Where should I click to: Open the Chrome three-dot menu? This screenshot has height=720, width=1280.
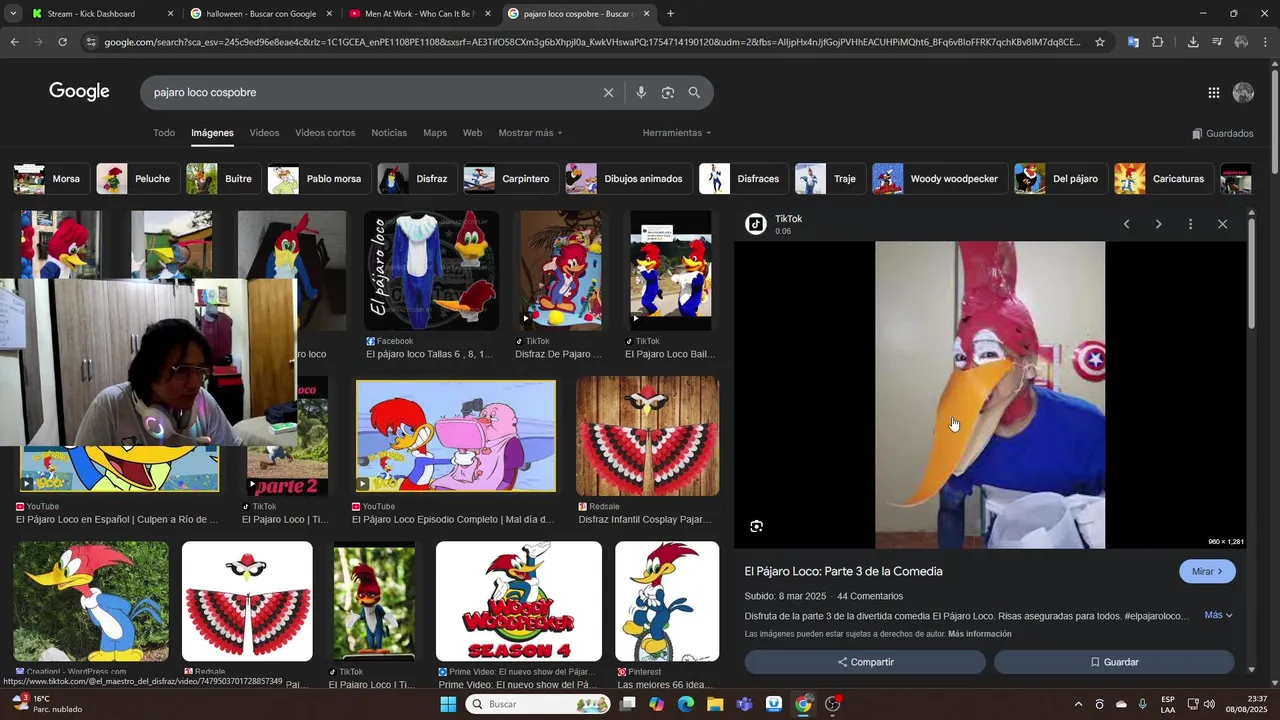1265,42
